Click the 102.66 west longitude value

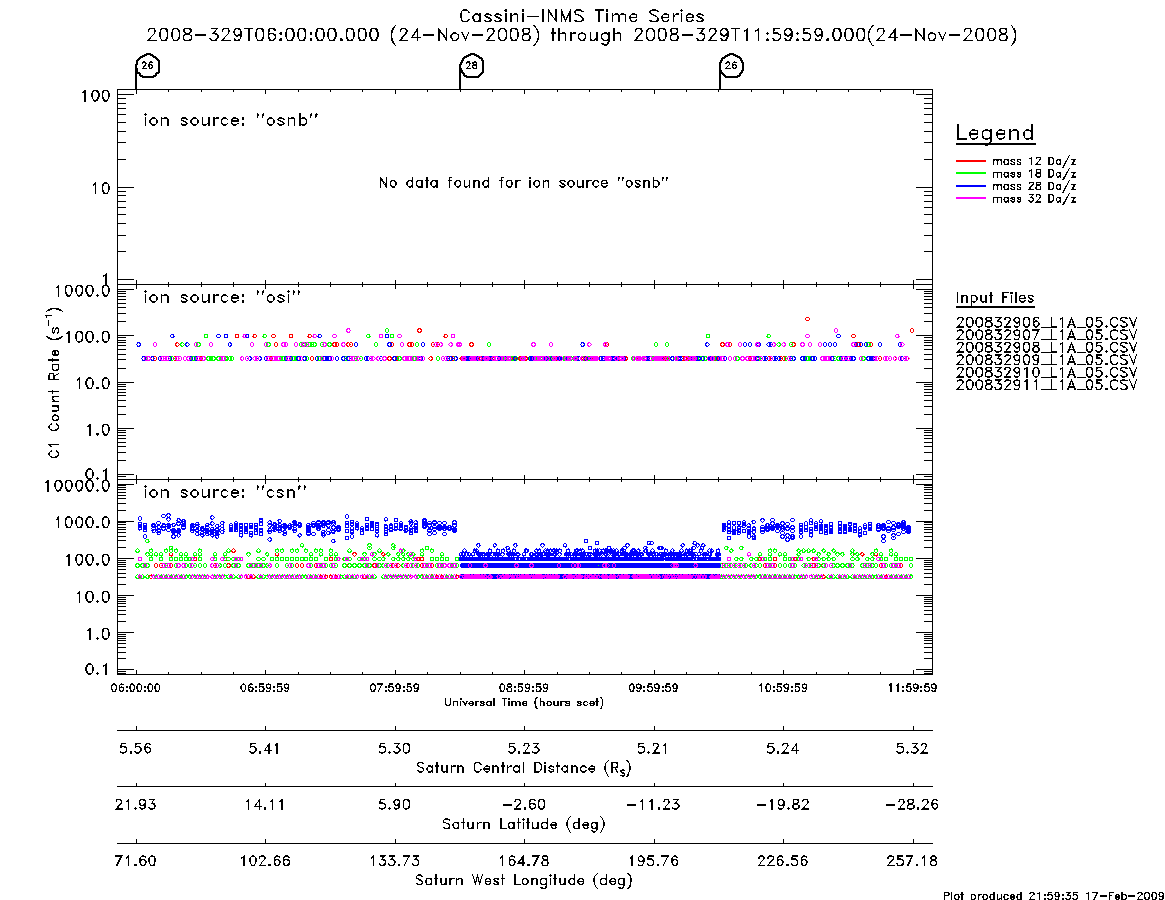(265, 861)
